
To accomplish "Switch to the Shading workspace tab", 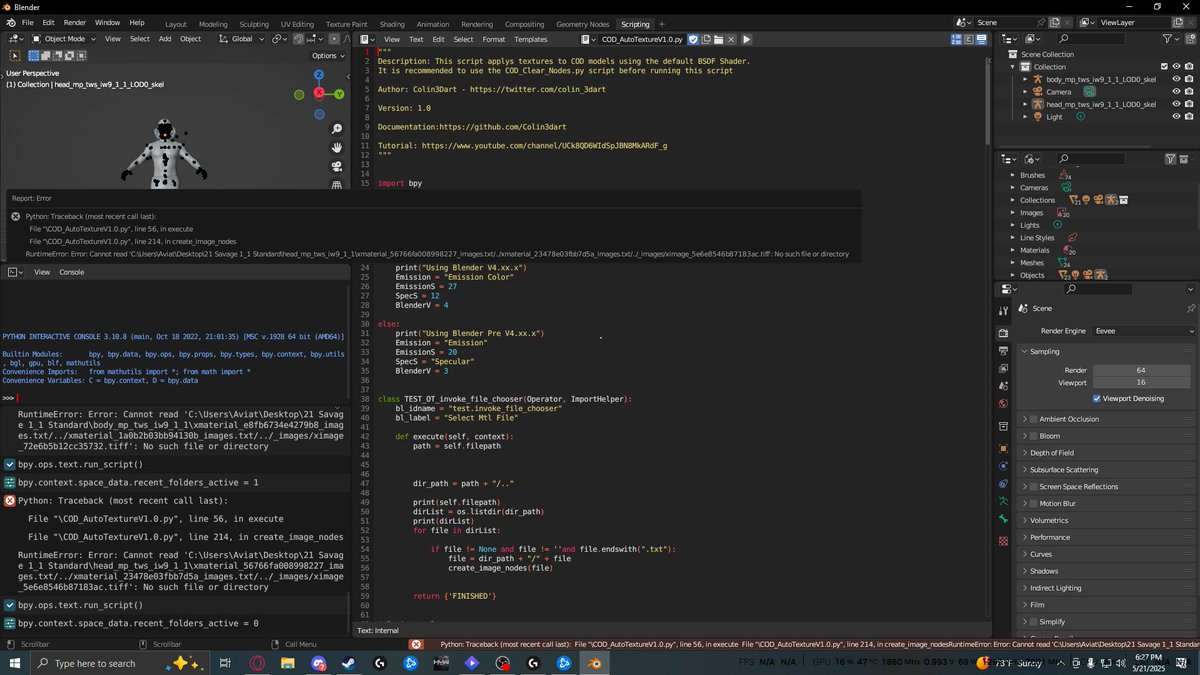I will click(392, 24).
